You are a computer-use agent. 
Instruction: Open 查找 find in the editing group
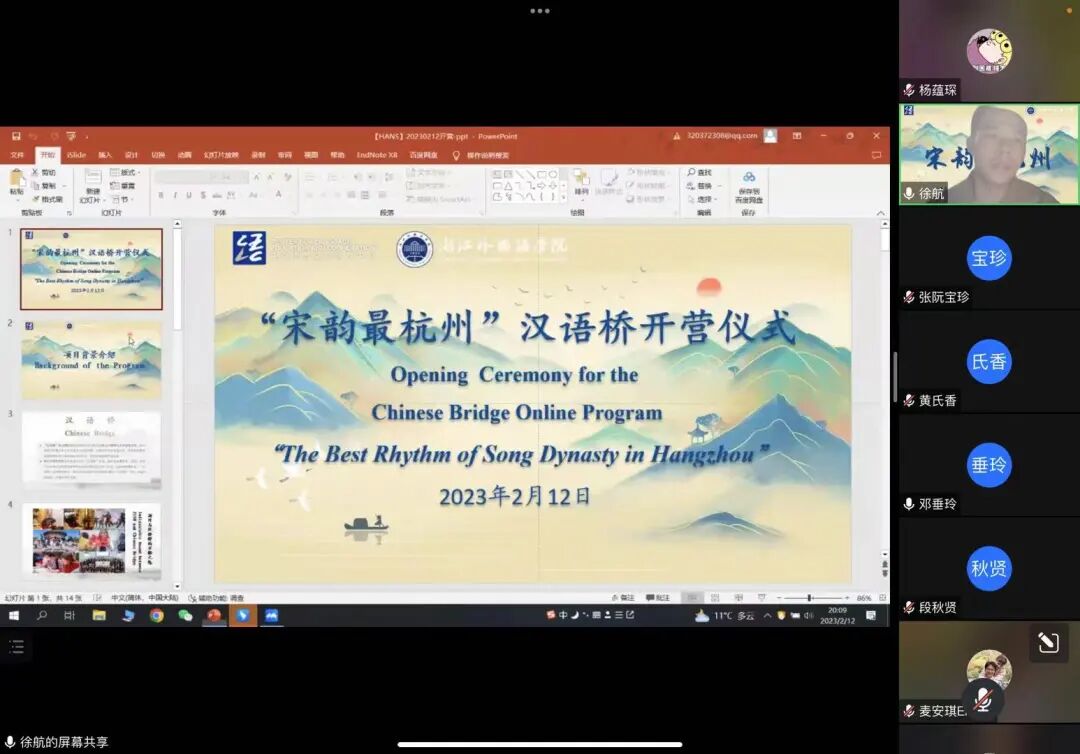pos(699,172)
